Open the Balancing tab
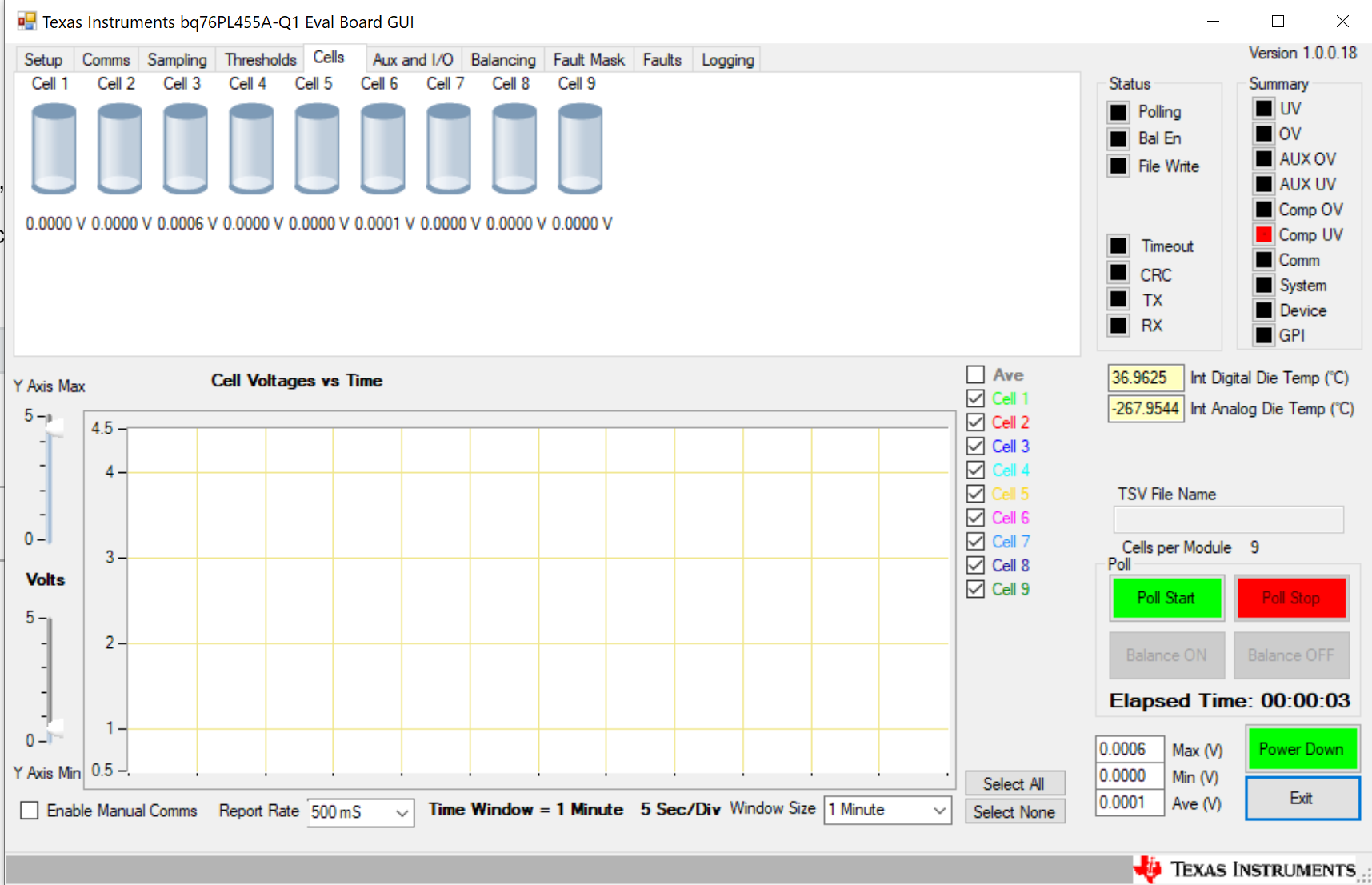The image size is (1372, 885). [x=503, y=60]
